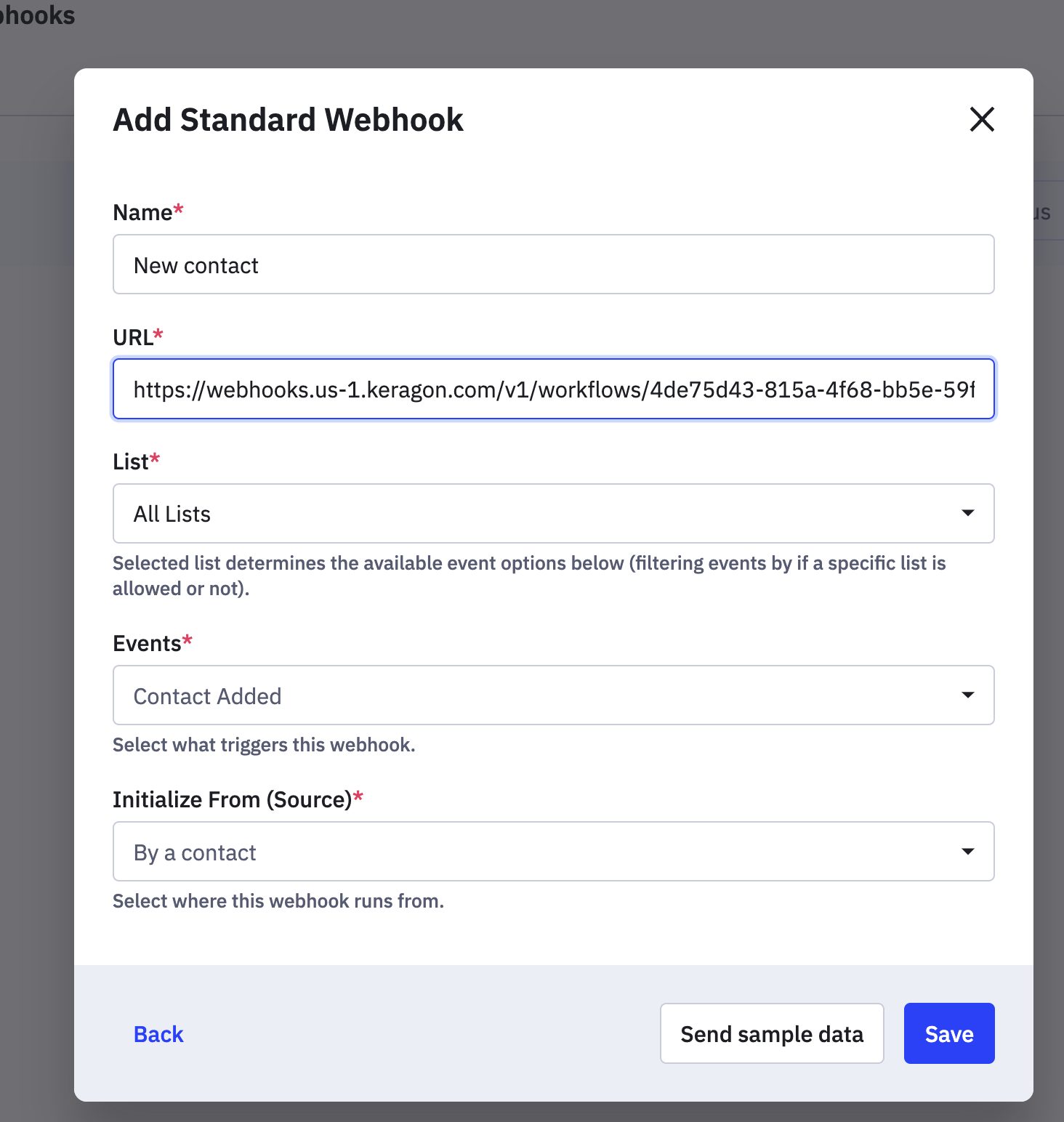
Task: Open the By a contact source dropdown
Action: [554, 852]
